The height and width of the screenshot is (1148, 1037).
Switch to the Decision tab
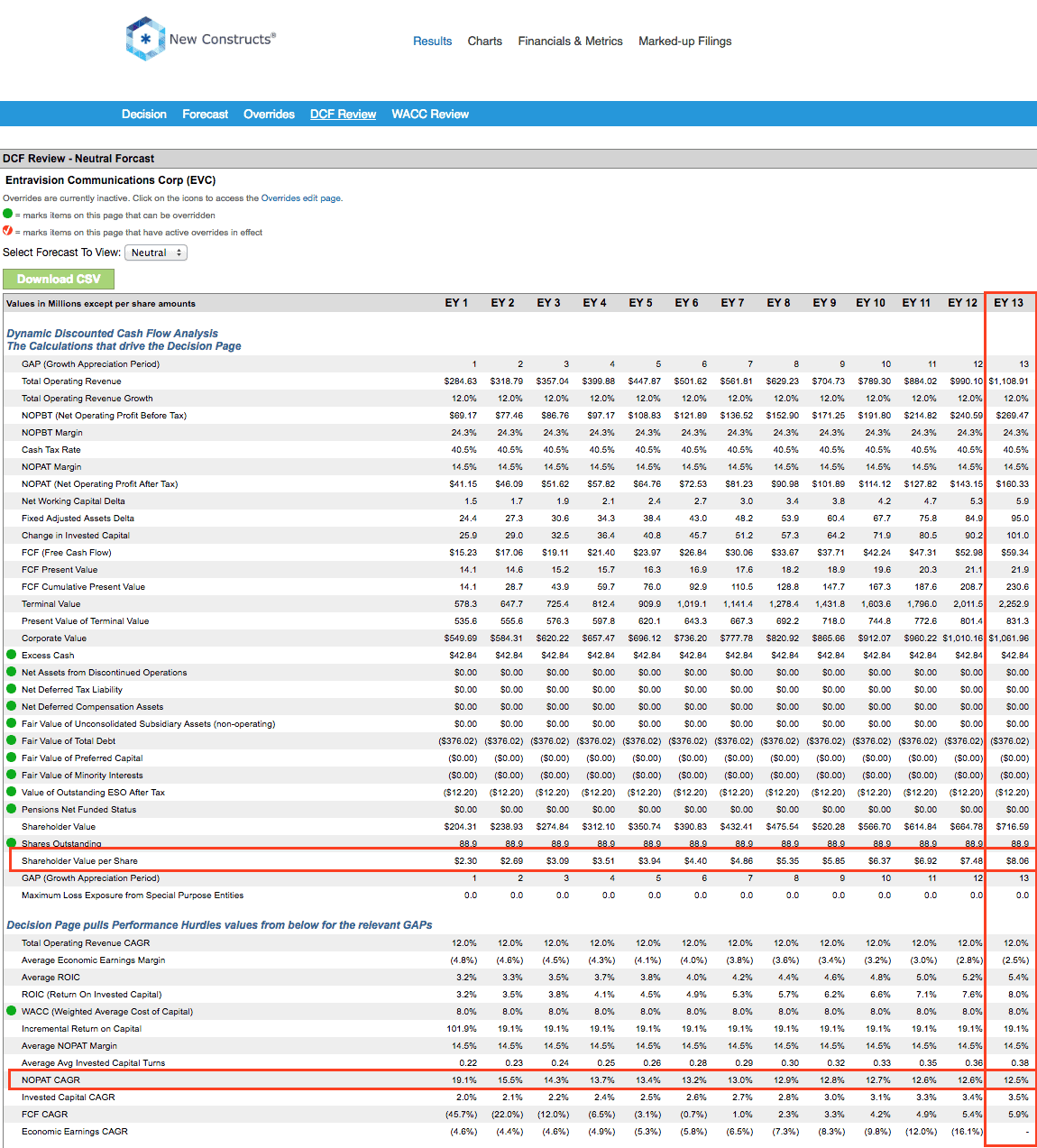coord(144,115)
